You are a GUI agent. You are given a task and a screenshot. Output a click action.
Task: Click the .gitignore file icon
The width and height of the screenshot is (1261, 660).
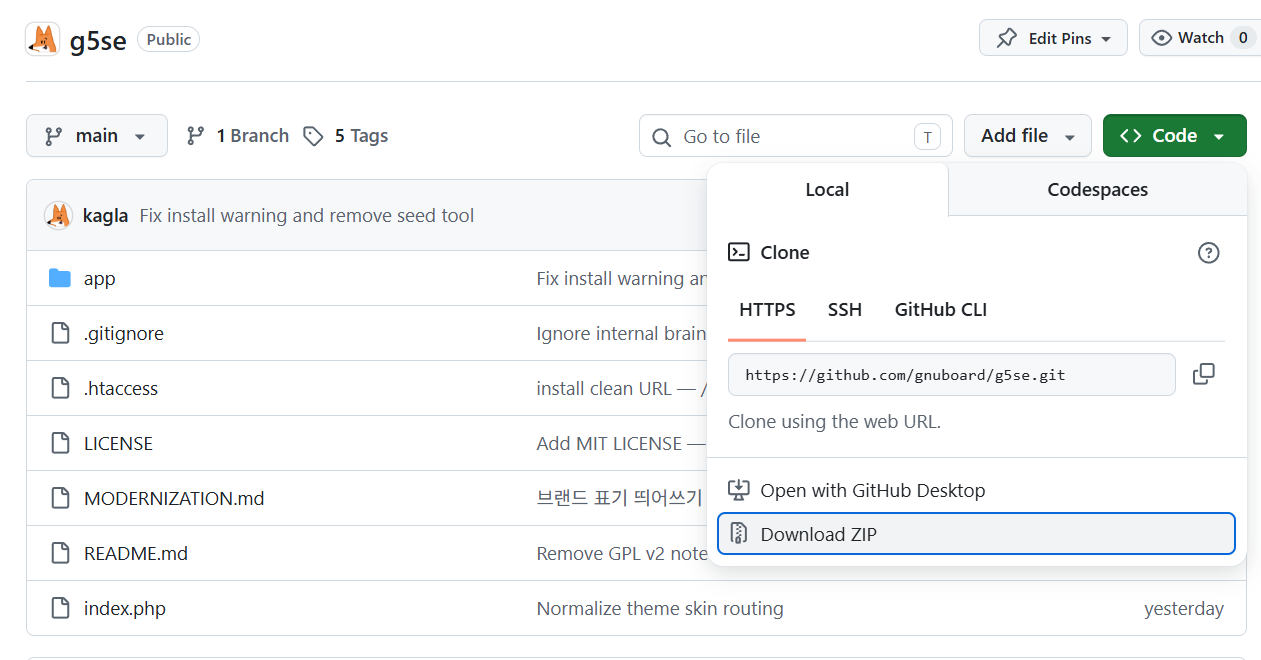pos(60,333)
